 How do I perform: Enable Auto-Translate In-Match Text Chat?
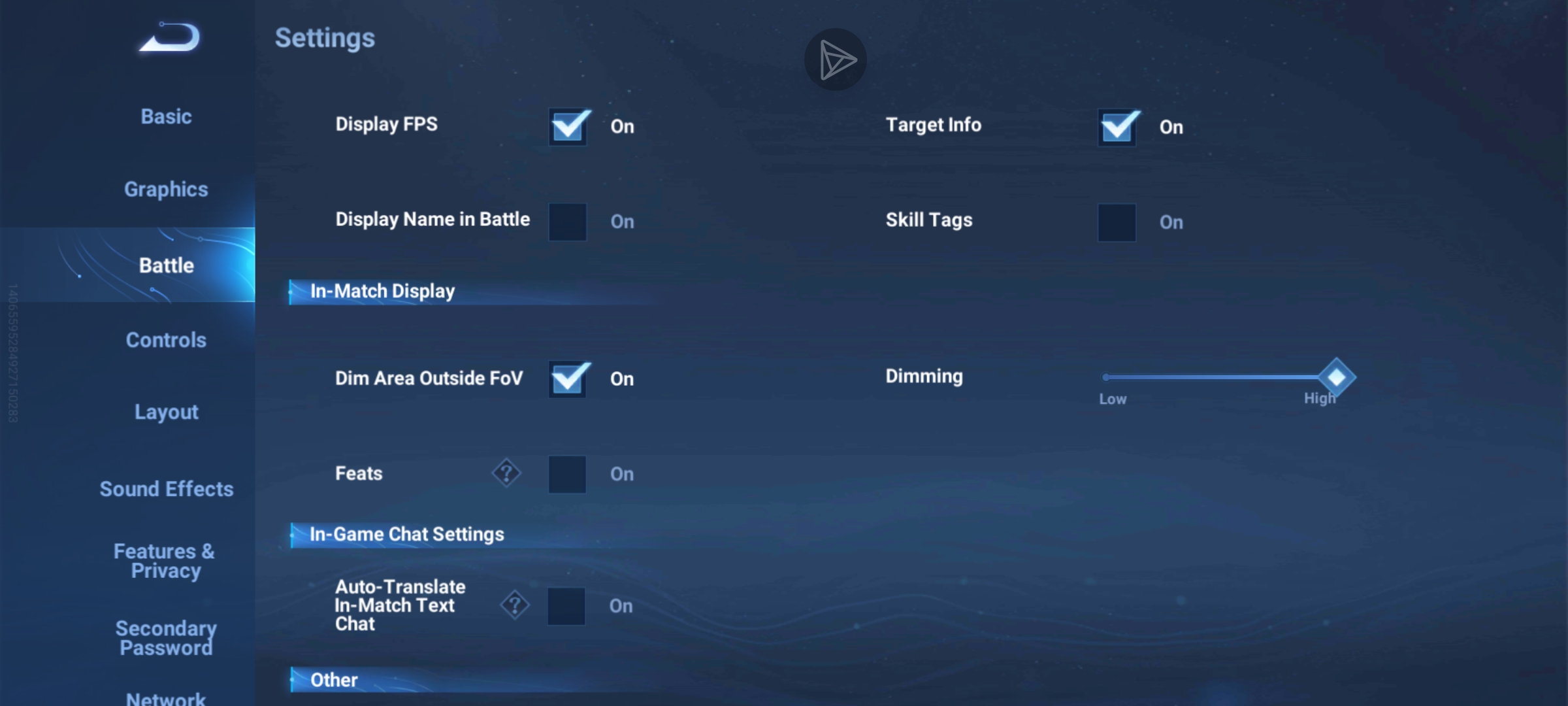click(x=566, y=606)
